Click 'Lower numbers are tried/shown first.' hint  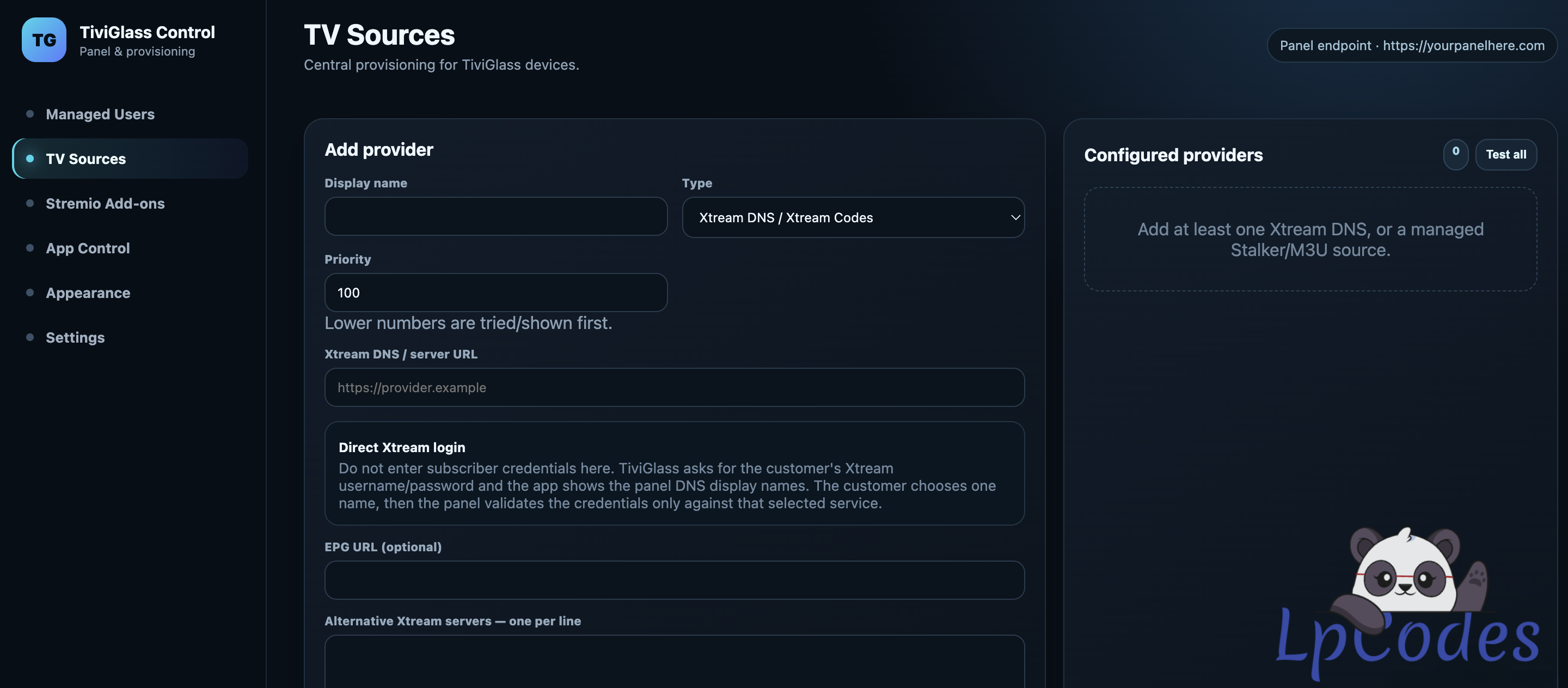point(468,323)
